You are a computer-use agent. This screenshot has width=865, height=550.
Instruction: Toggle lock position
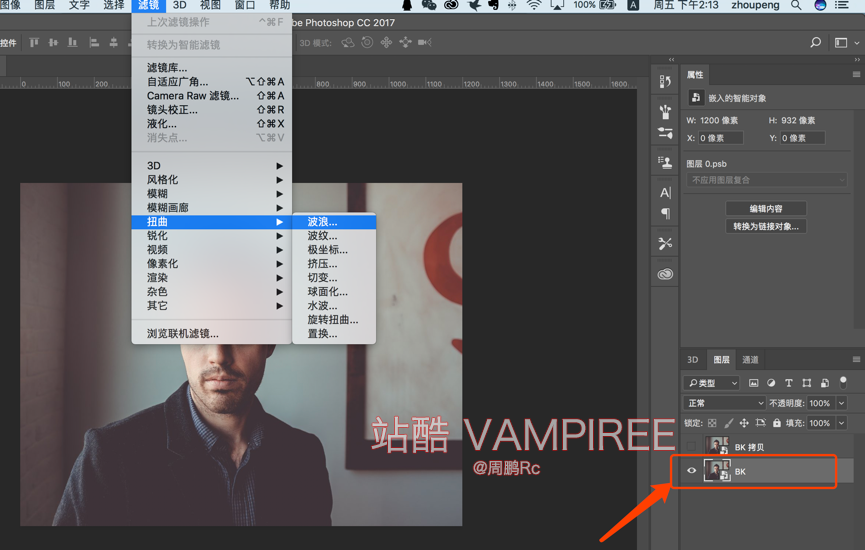pyautogui.click(x=744, y=423)
